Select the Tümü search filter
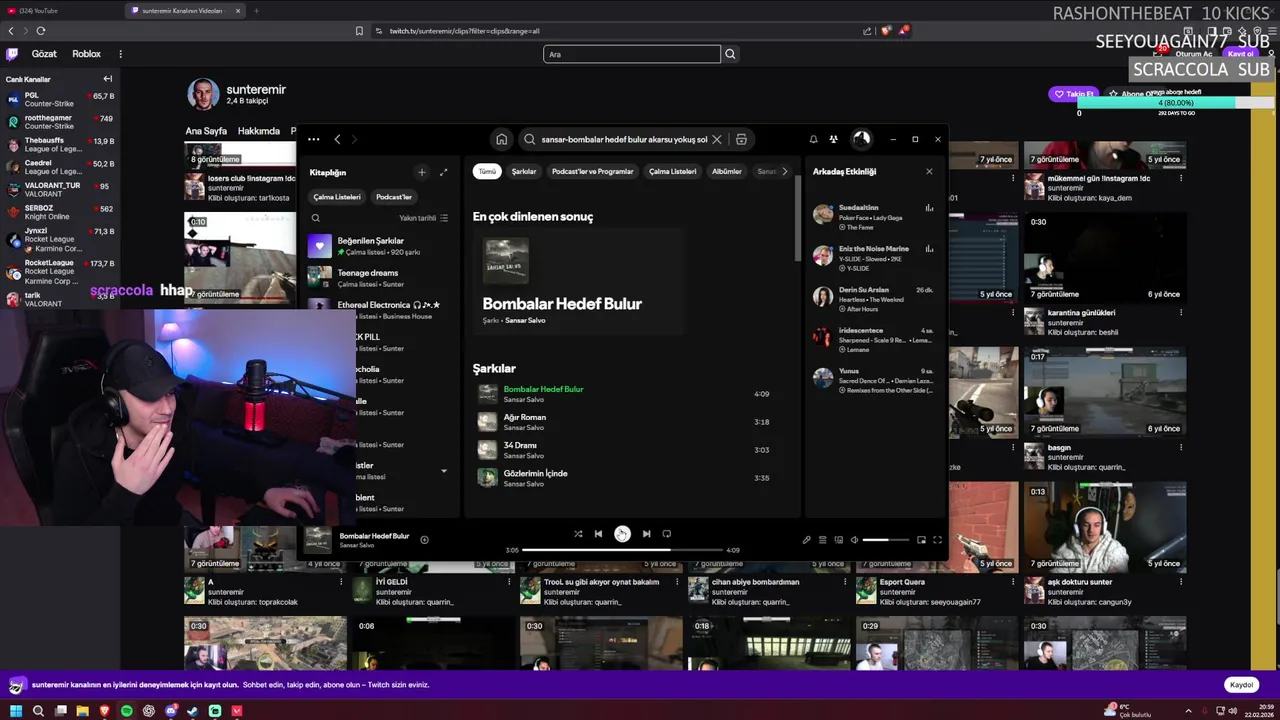 pyautogui.click(x=487, y=171)
